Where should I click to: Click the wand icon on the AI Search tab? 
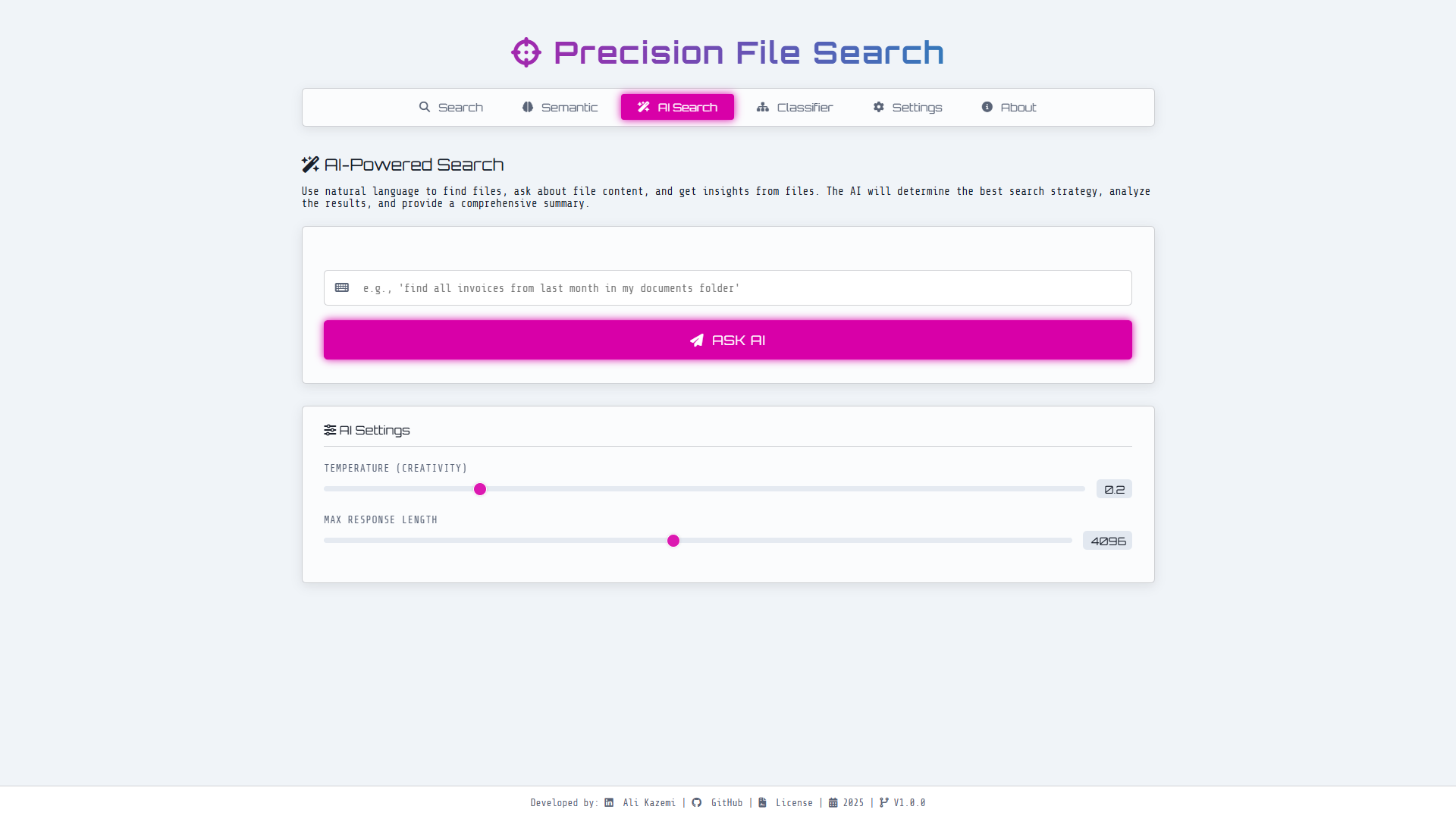[643, 107]
